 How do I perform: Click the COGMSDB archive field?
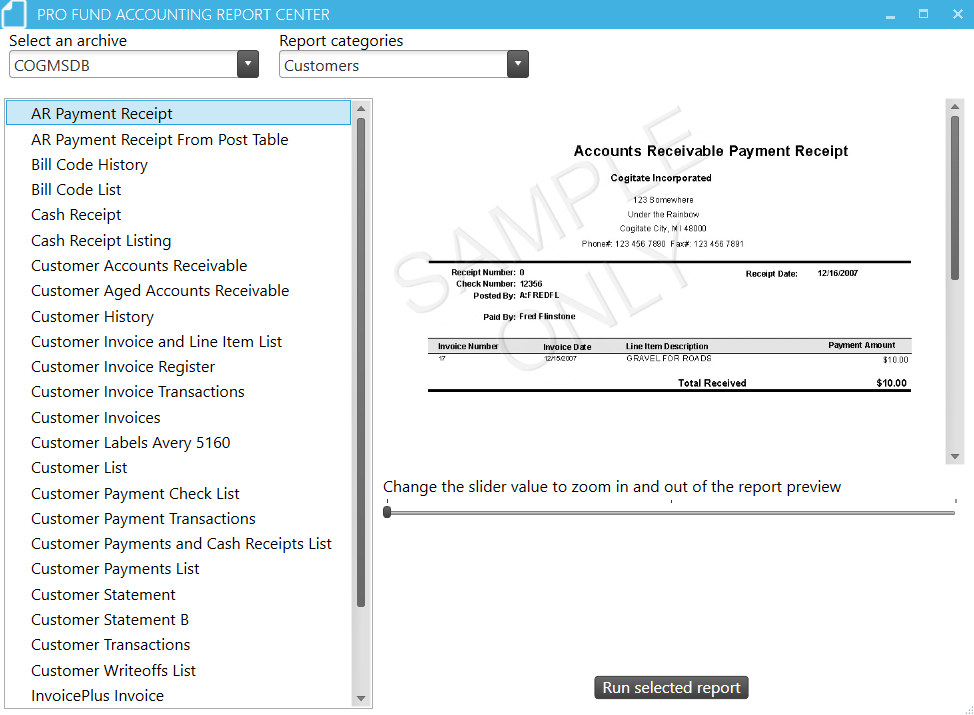[124, 65]
